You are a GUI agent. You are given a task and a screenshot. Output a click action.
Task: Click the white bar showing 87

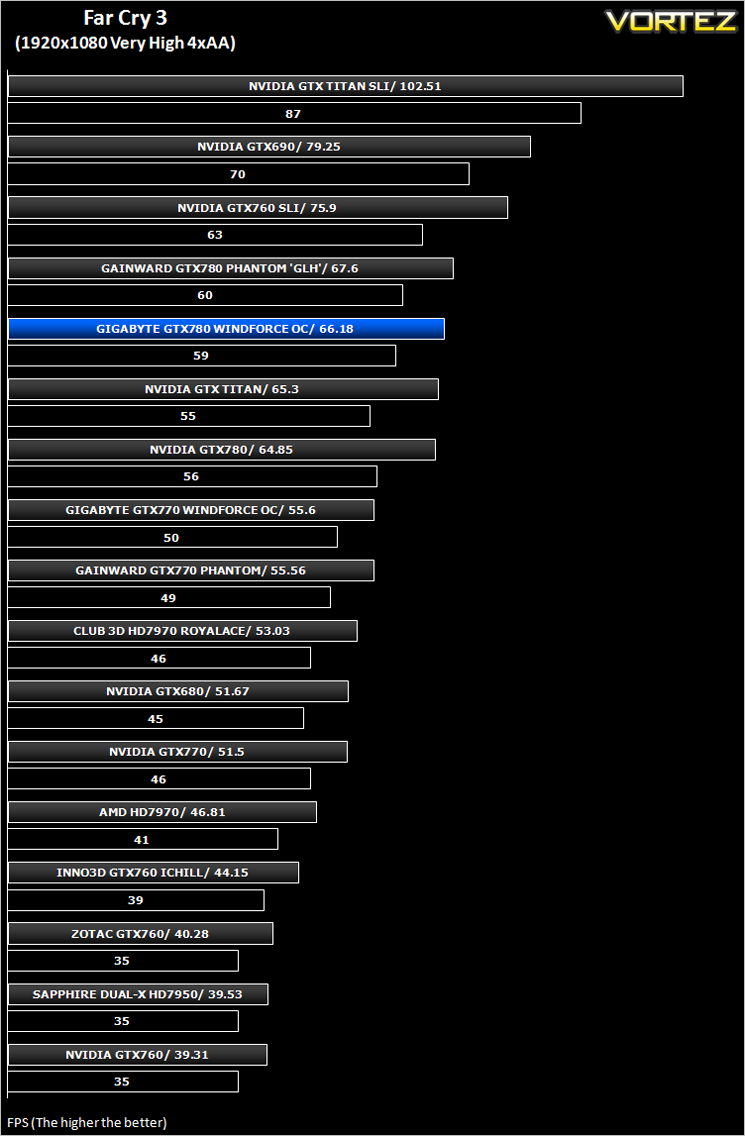click(294, 113)
